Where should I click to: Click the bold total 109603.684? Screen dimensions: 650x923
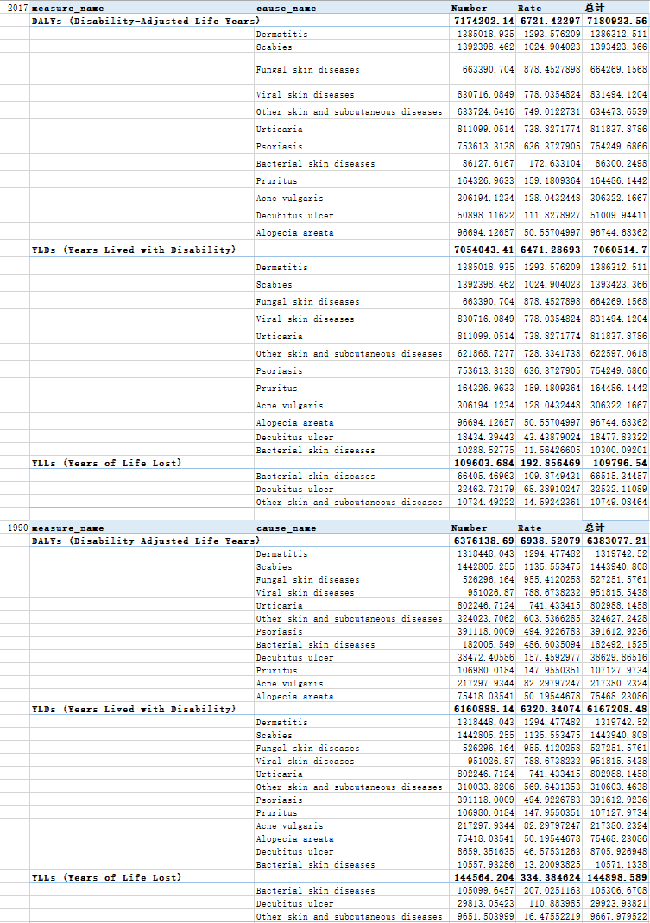pos(484,463)
